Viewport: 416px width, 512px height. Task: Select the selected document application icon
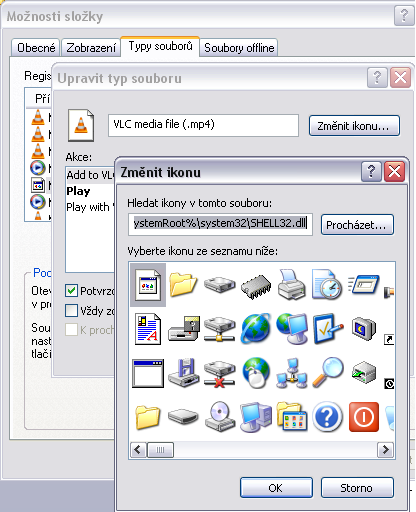148,285
